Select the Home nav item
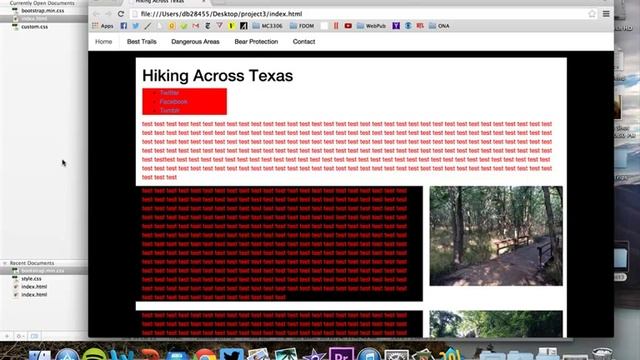This screenshot has height=360, width=640. pyautogui.click(x=103, y=42)
